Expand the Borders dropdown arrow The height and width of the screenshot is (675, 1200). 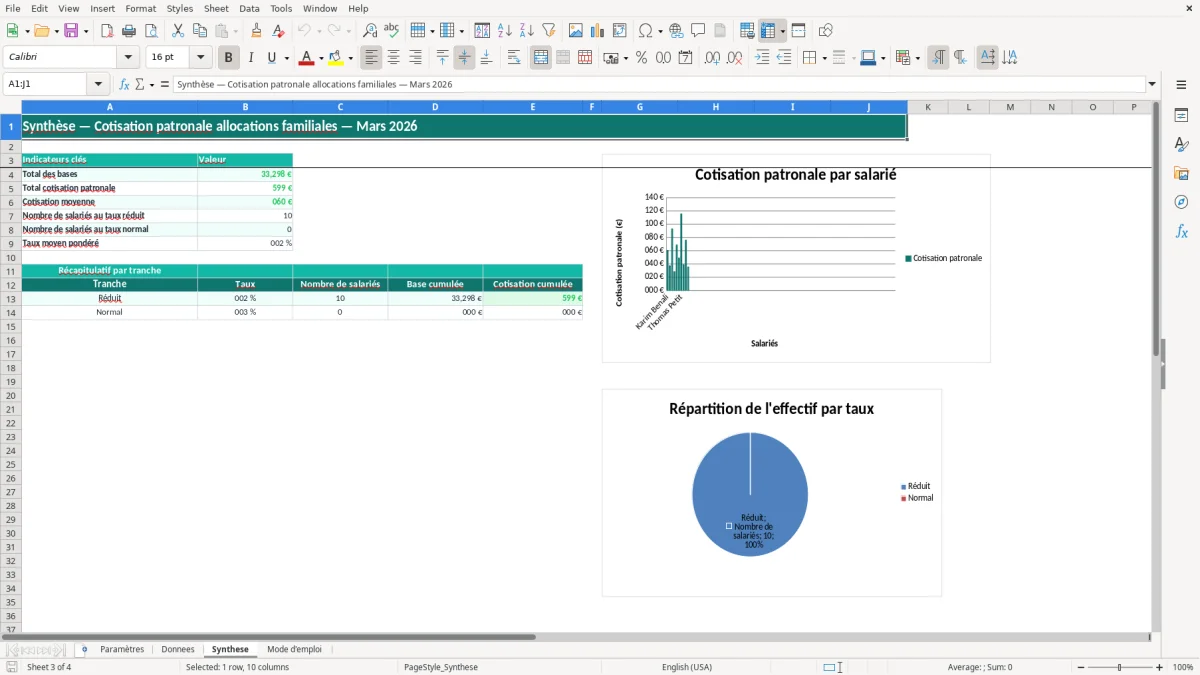pyautogui.click(x=824, y=58)
